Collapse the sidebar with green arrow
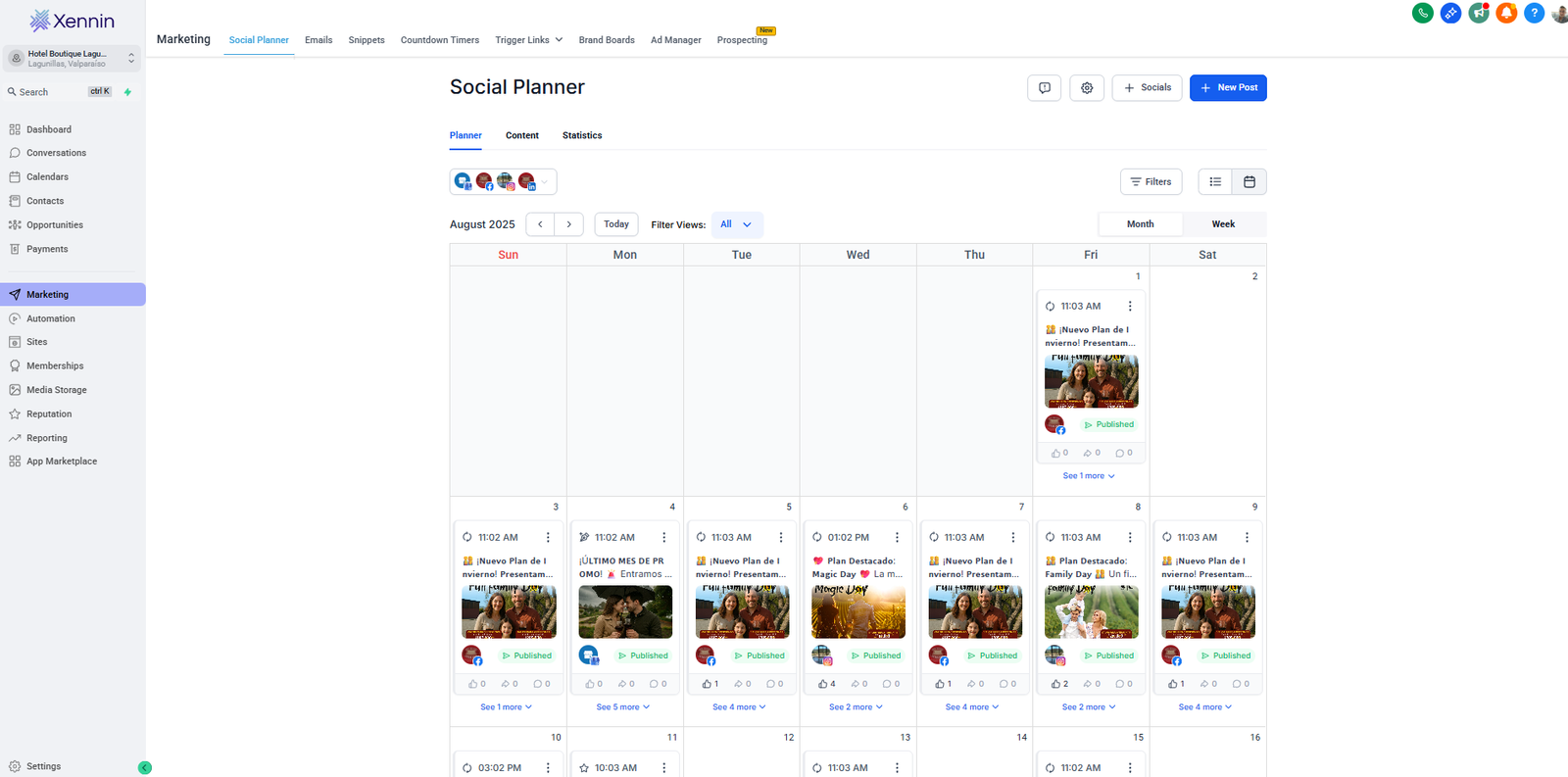Viewport: 1568px width, 777px height. tap(145, 767)
